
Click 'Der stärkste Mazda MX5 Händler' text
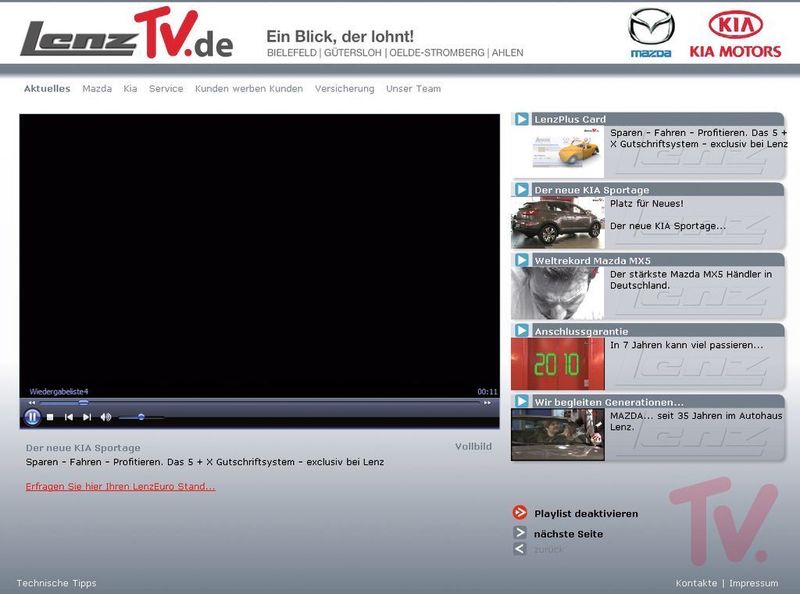(x=691, y=280)
